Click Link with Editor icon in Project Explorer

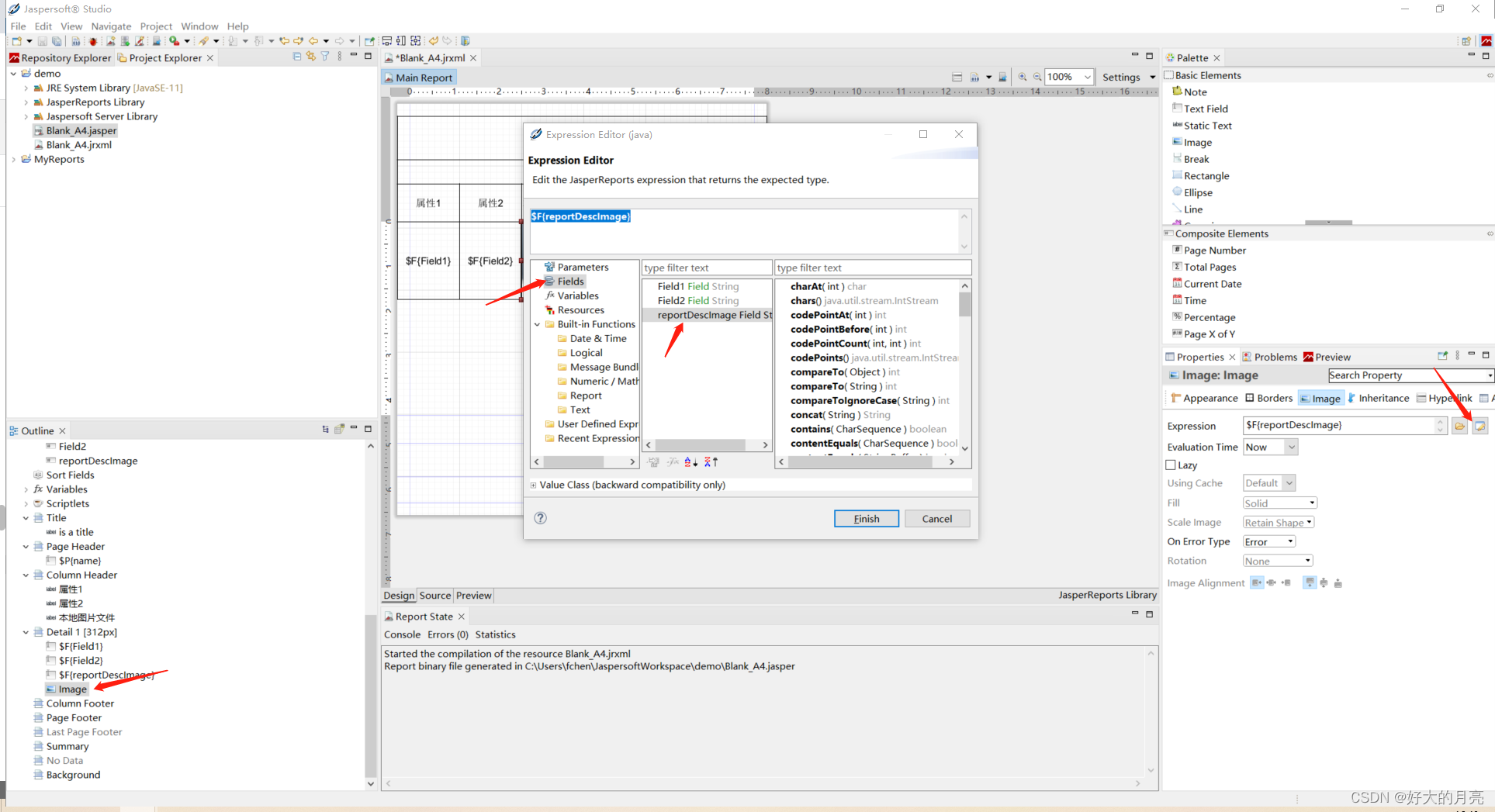[x=311, y=57]
